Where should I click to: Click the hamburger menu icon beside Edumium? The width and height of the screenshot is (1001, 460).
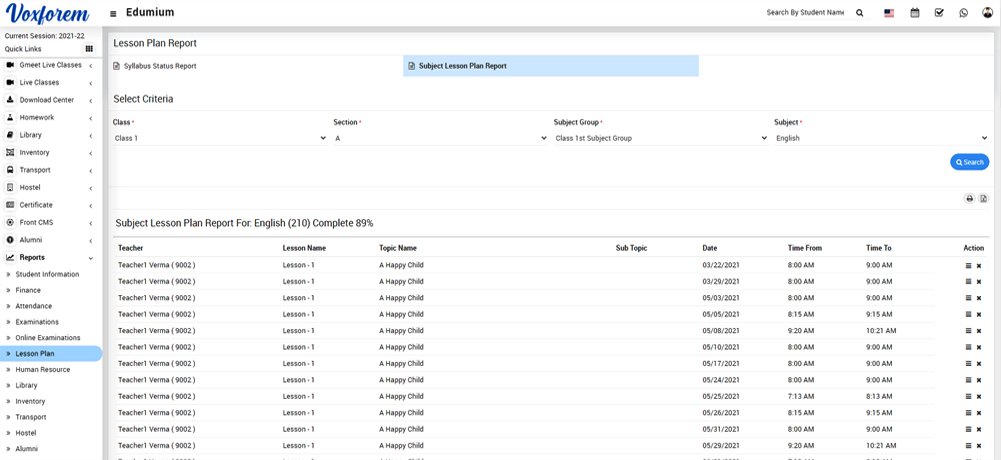tap(113, 14)
